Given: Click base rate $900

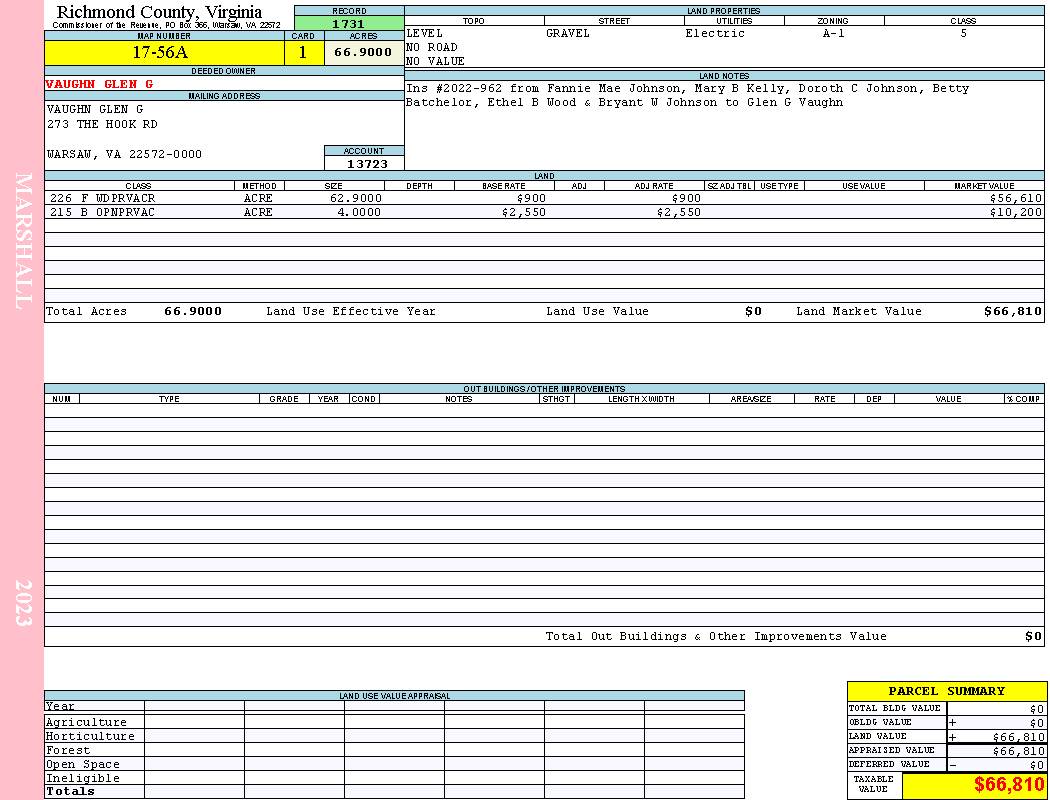Looking at the screenshot, I should (531, 199).
